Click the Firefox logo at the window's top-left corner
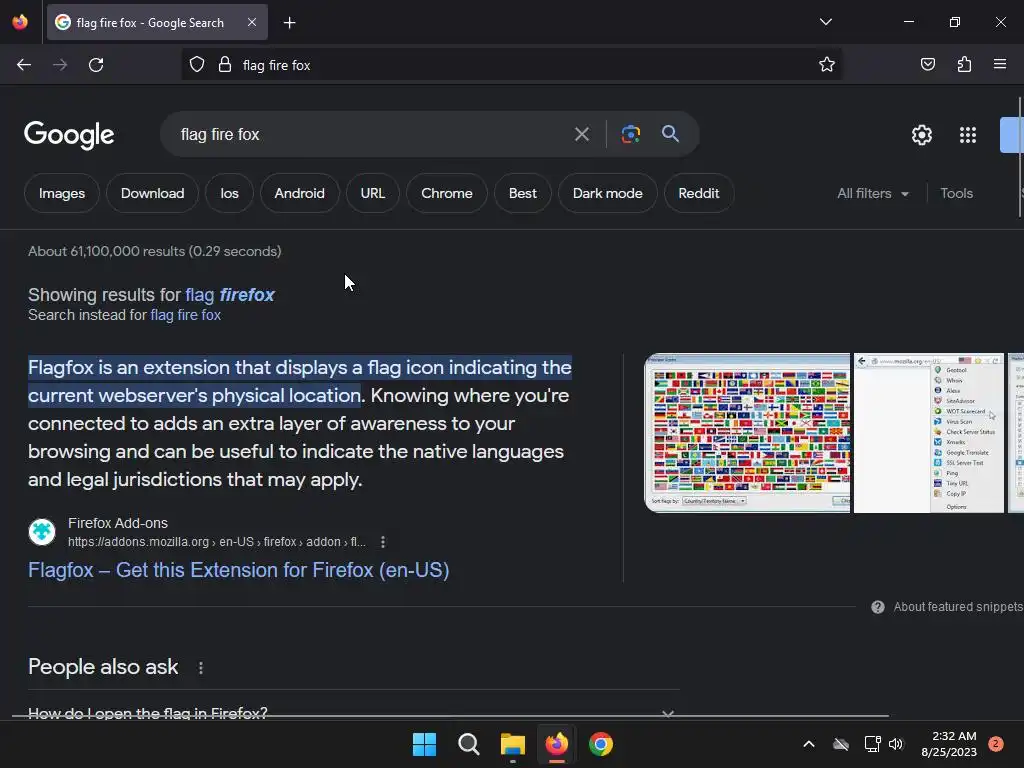Viewport: 1024px width, 768px height. [20, 22]
